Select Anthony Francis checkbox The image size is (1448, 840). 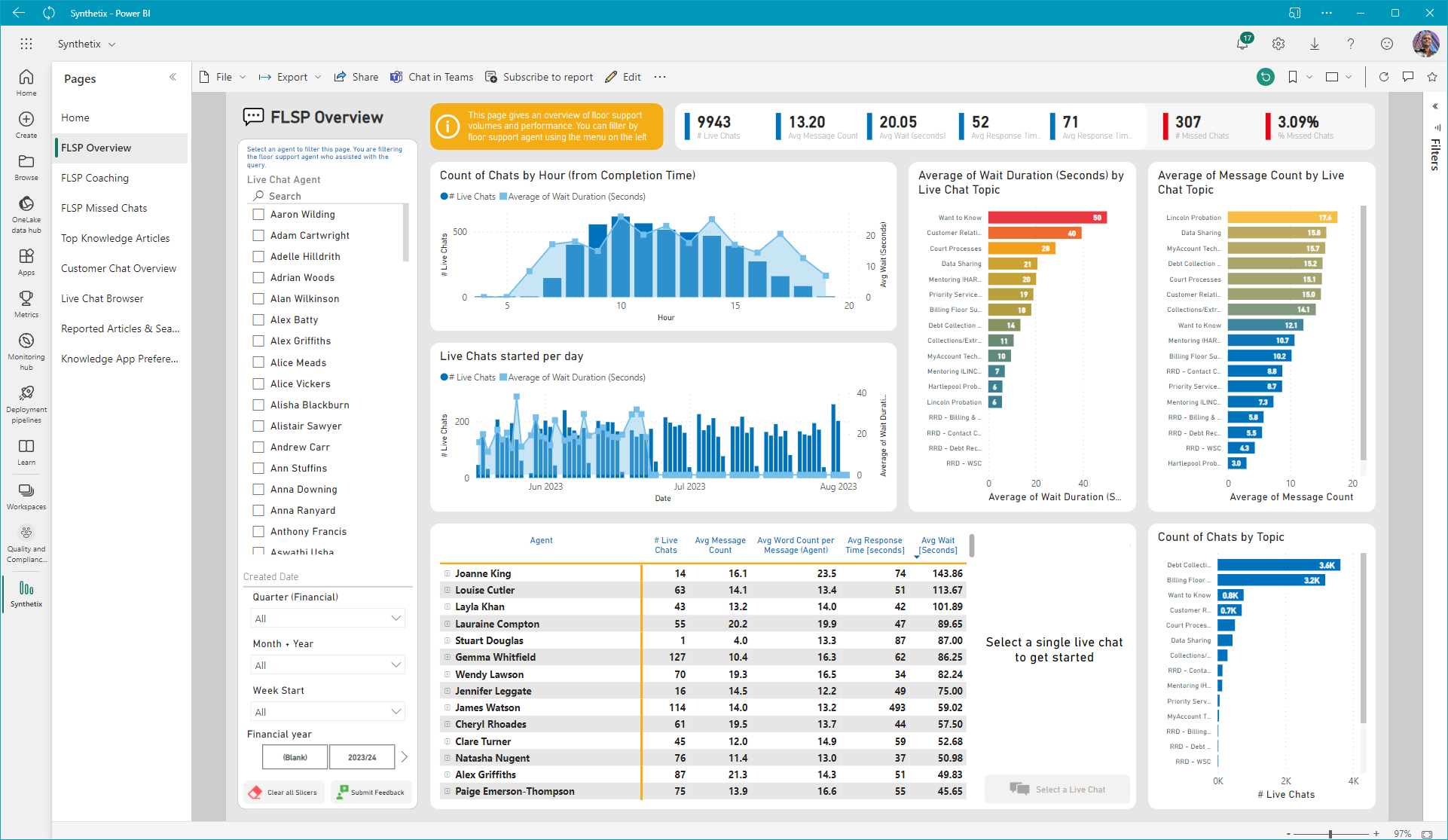(258, 531)
